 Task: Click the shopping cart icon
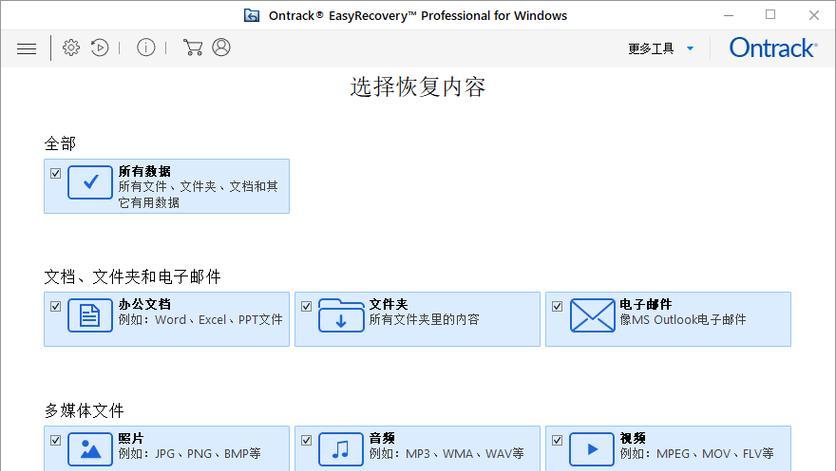coord(192,47)
